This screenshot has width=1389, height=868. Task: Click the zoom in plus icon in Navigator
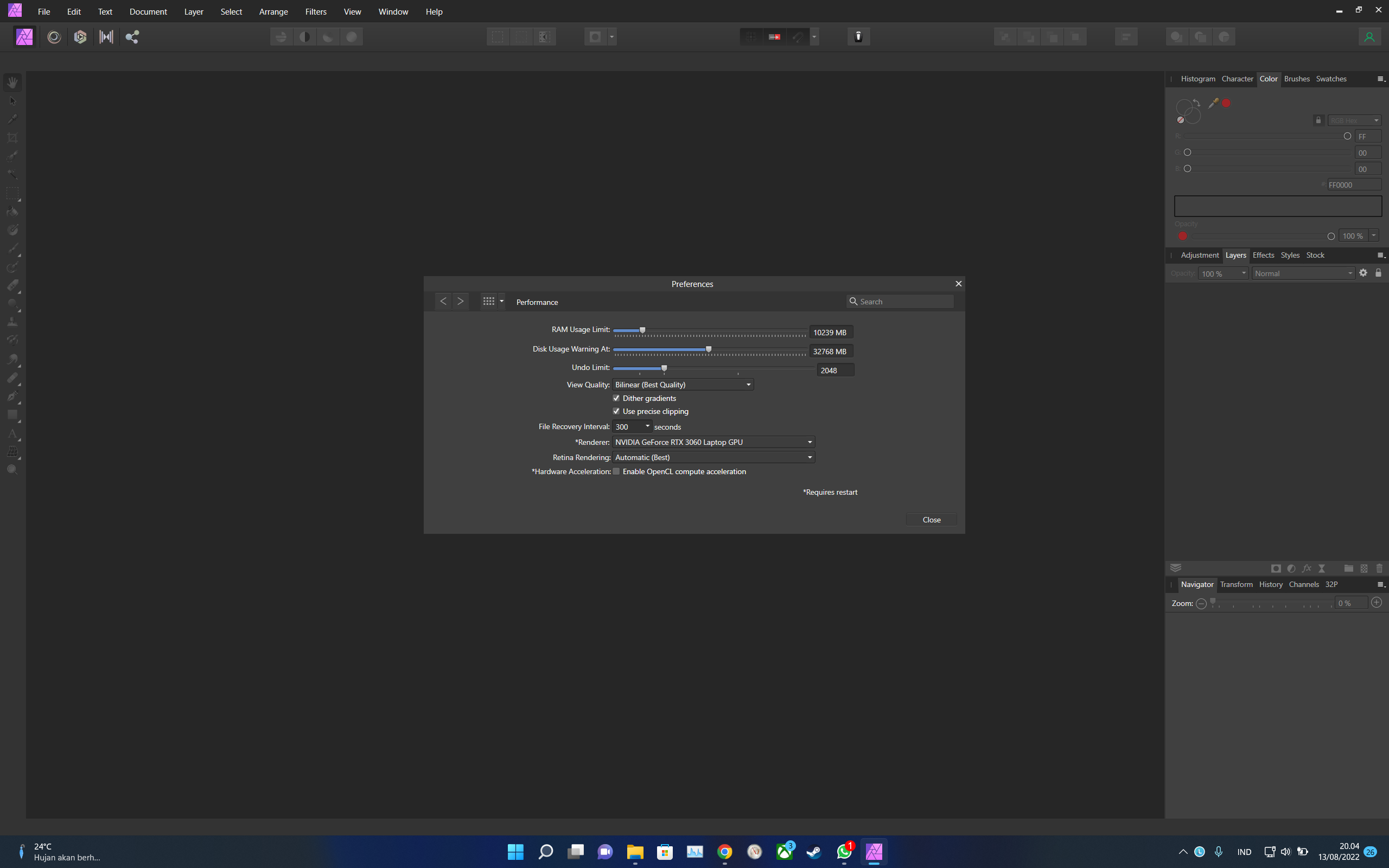pos(1376,602)
